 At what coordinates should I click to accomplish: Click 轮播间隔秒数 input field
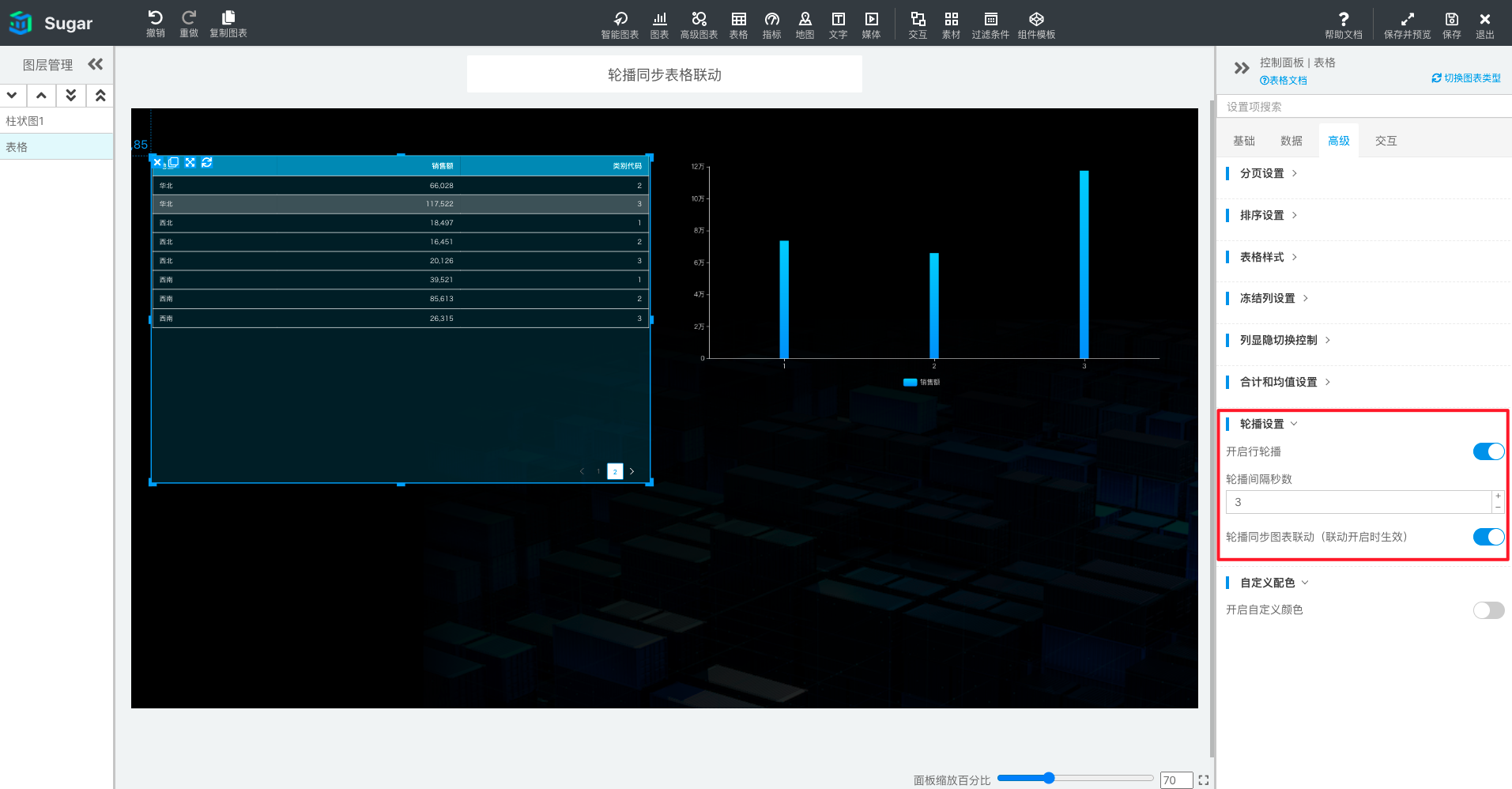[x=1359, y=502]
